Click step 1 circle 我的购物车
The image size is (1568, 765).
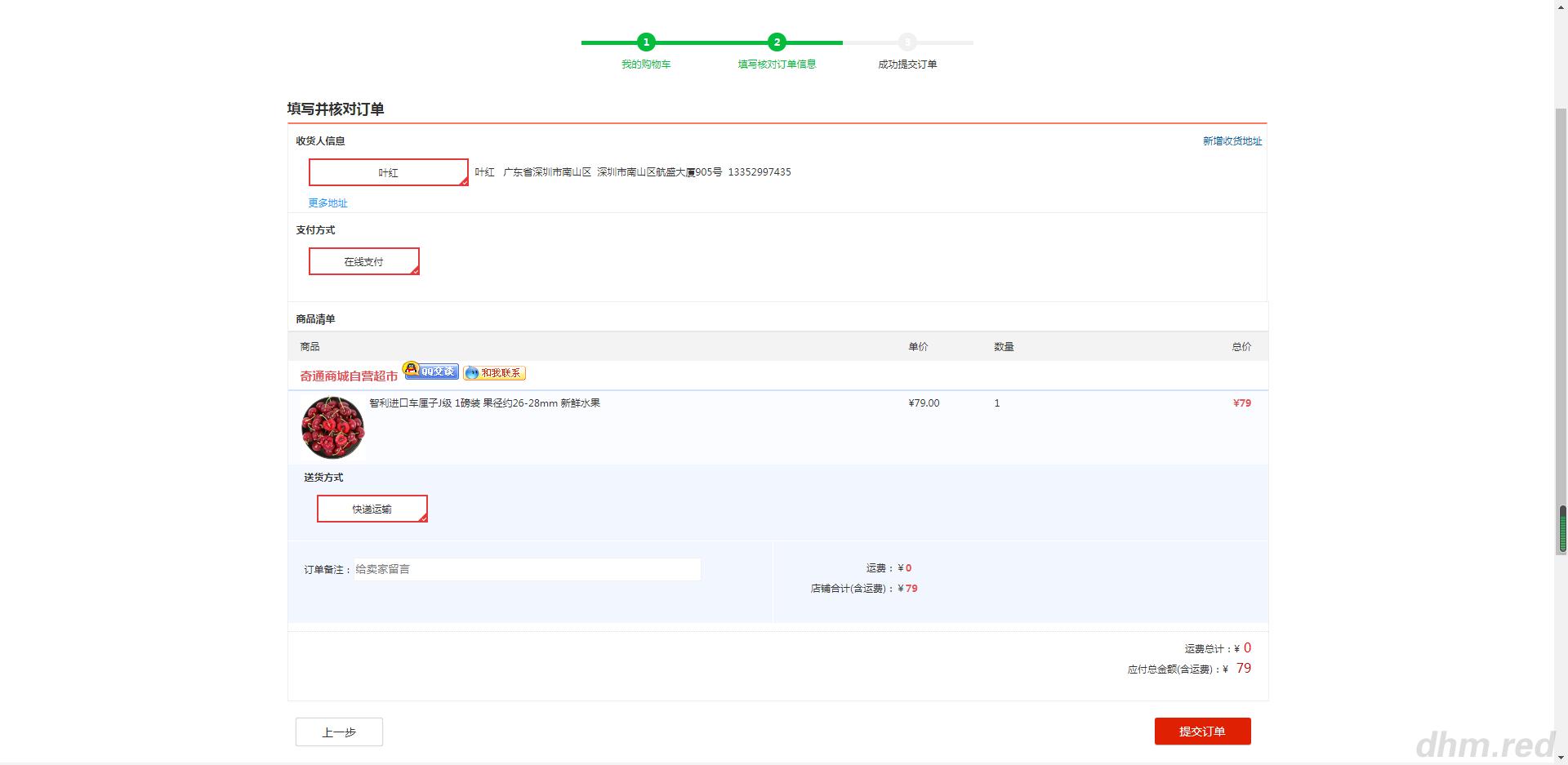click(x=646, y=42)
